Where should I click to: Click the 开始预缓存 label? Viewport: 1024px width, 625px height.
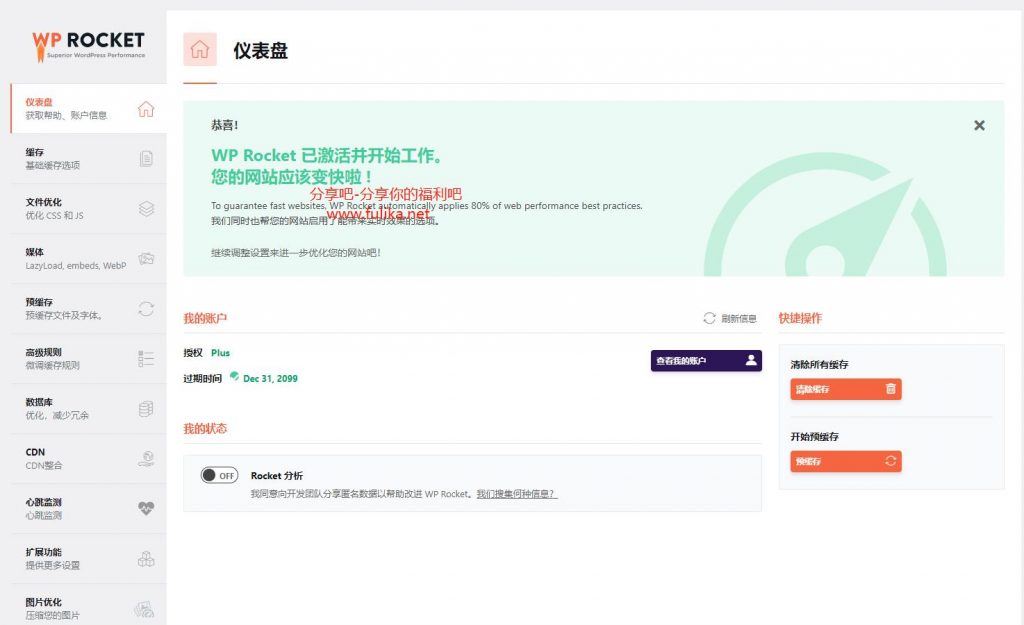[814, 436]
